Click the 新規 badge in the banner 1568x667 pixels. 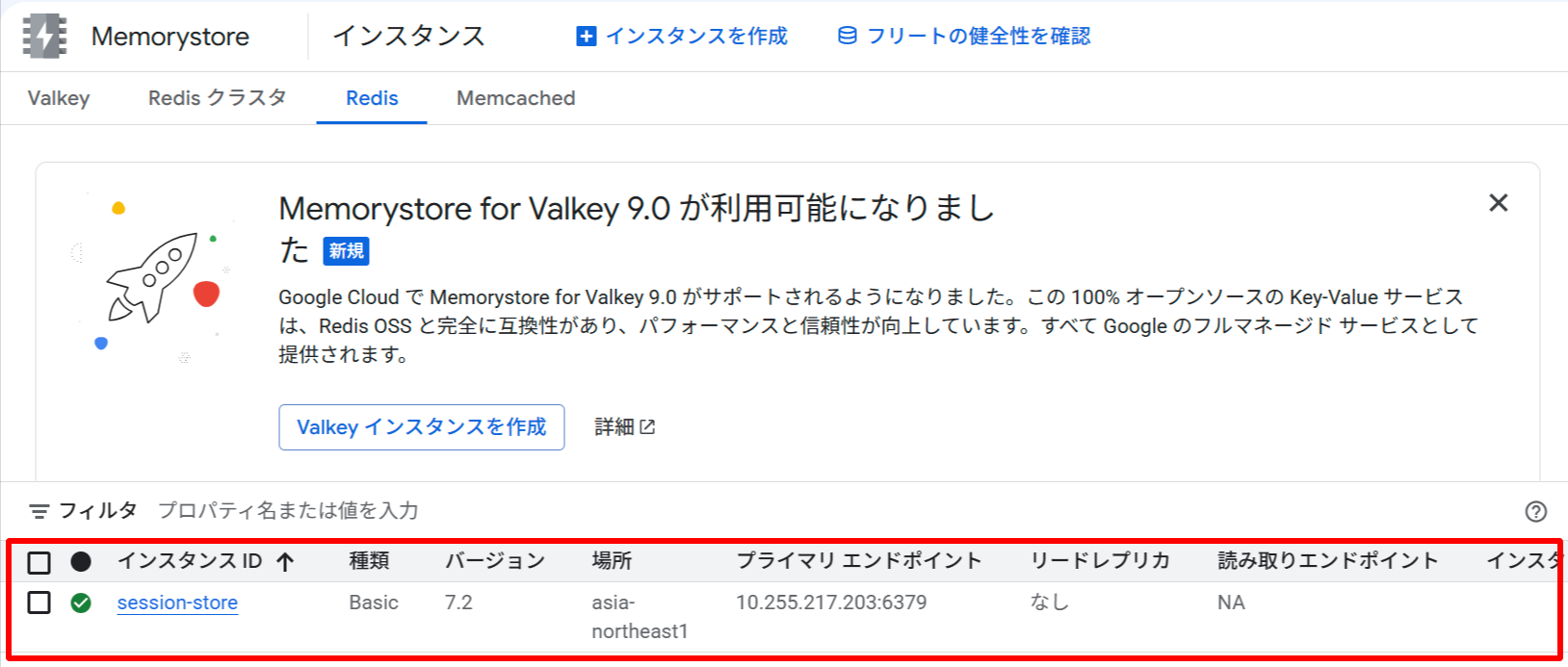pos(347,251)
